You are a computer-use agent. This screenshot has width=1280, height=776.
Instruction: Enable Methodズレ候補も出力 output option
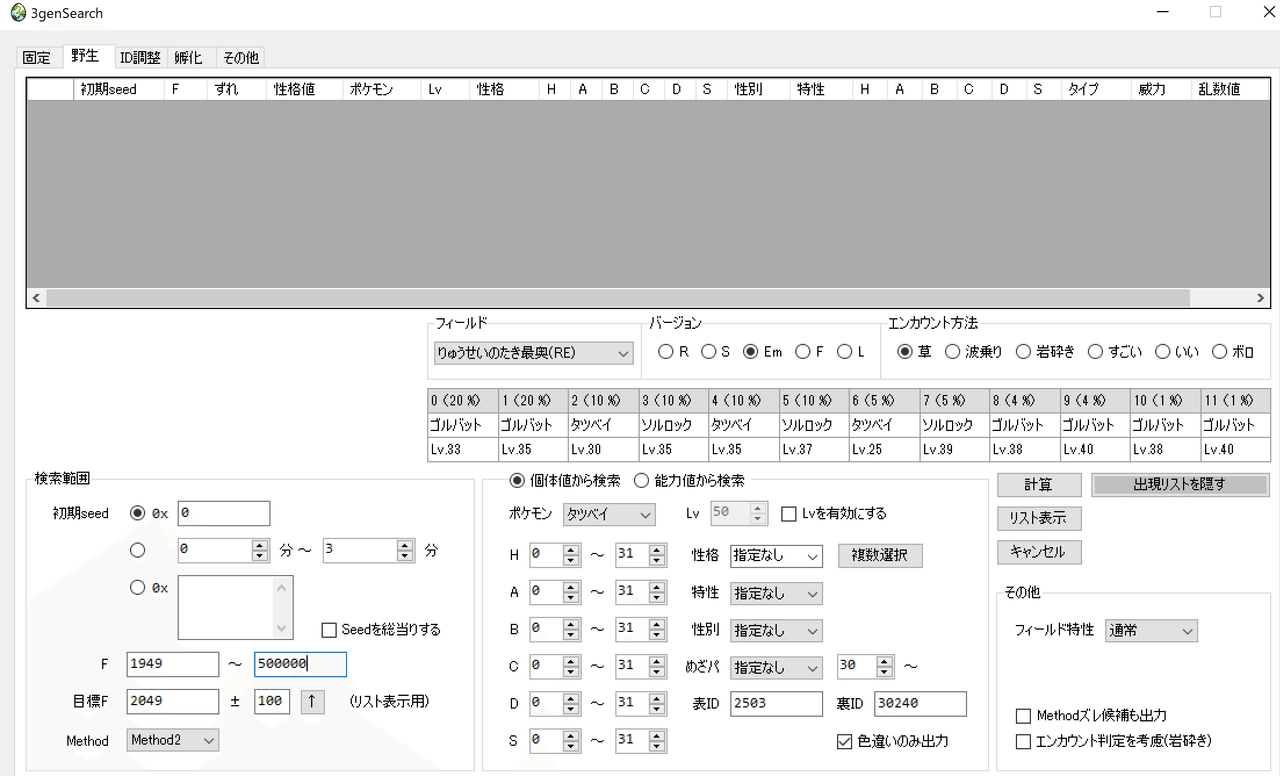1023,715
